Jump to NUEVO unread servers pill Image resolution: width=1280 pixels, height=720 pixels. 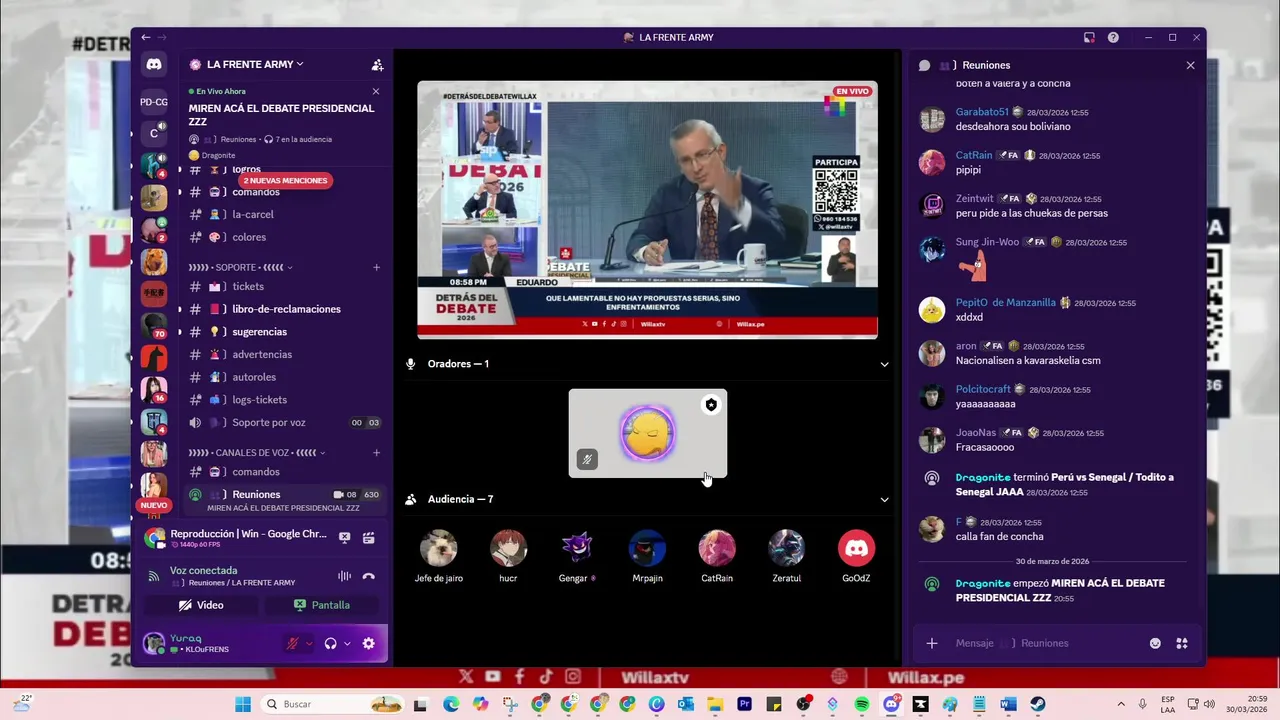click(154, 506)
